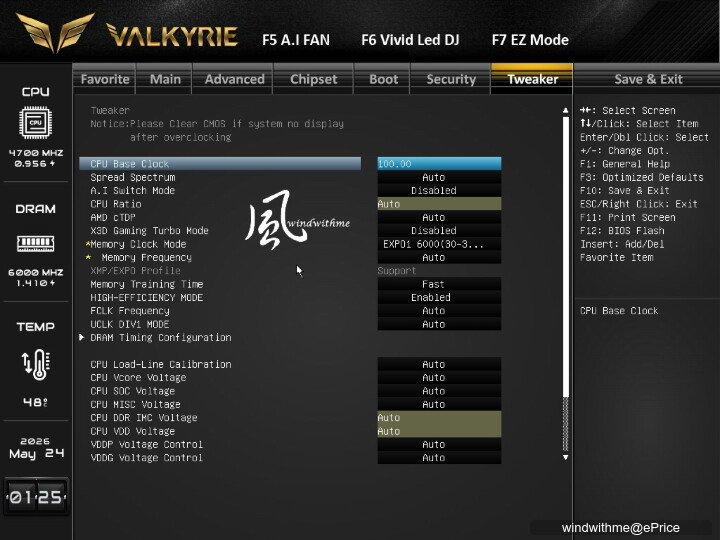
Task: Click the May 24 date display
Action: 36,454
